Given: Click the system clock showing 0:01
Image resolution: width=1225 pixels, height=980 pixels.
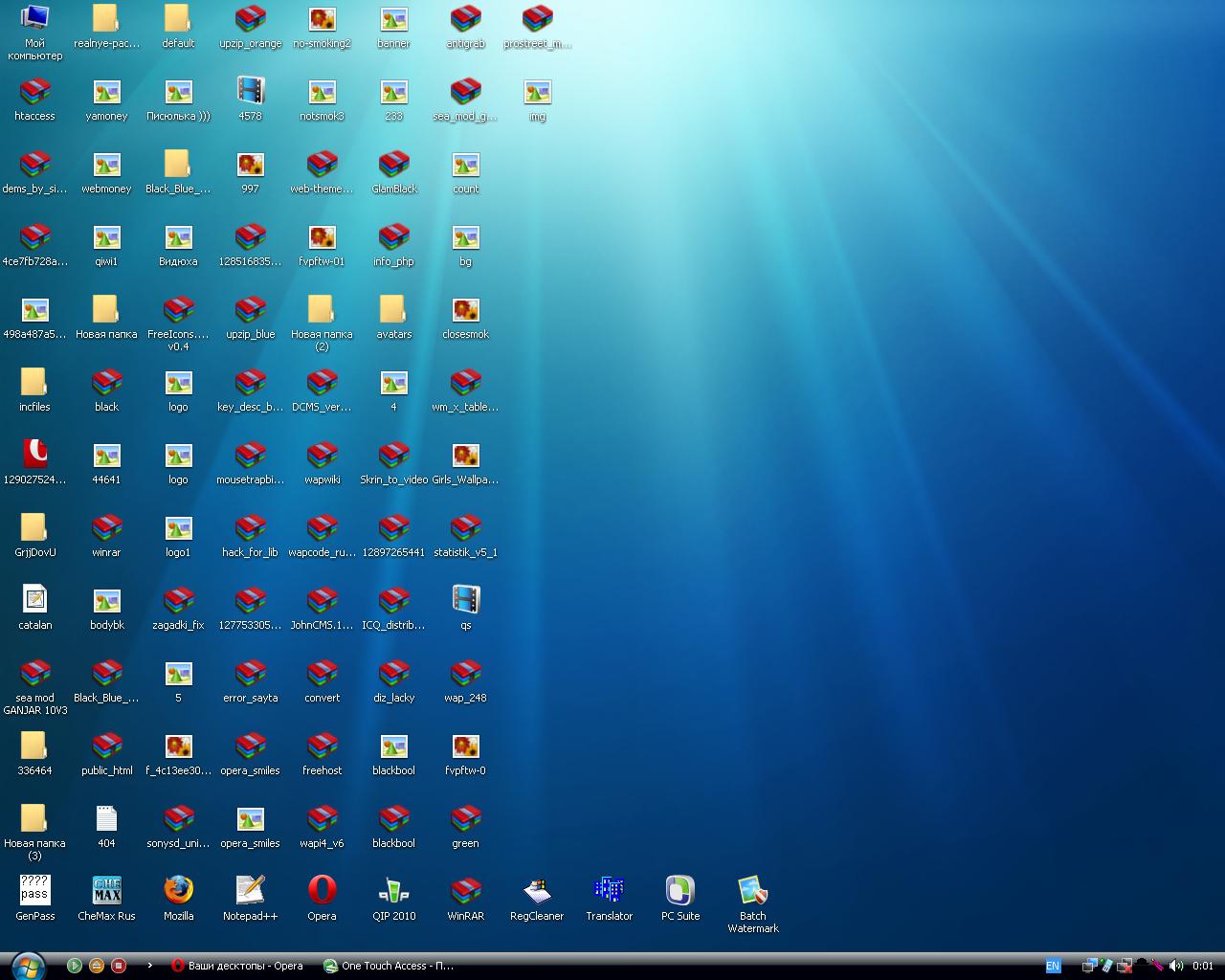Looking at the screenshot, I should coord(1203,966).
